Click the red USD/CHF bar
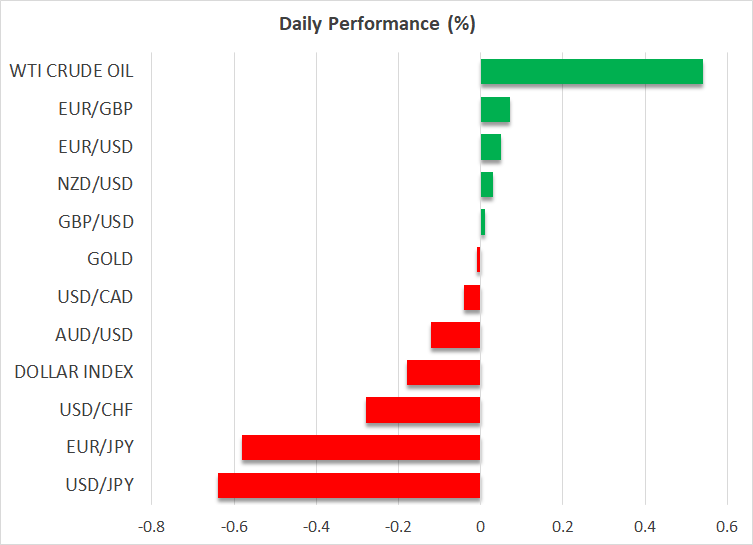 (423, 410)
